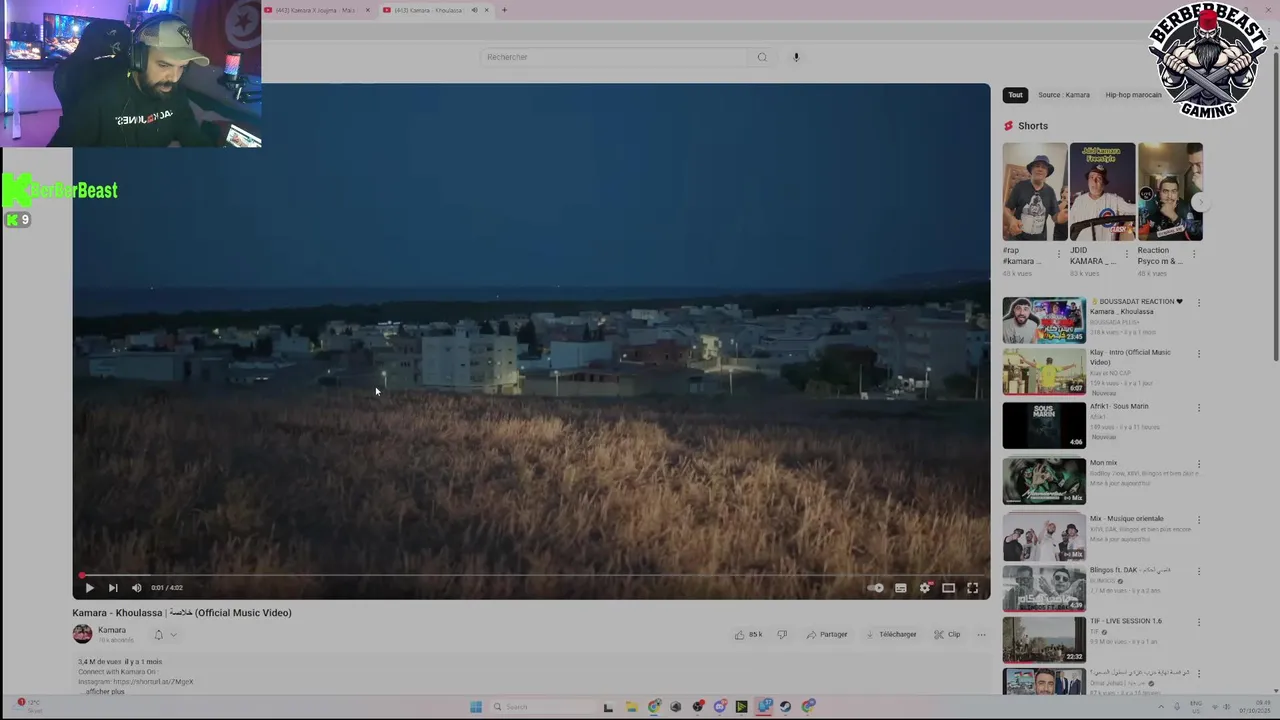
Task: Mute audio on Khoulassa browser tab
Action: pyautogui.click(x=474, y=10)
